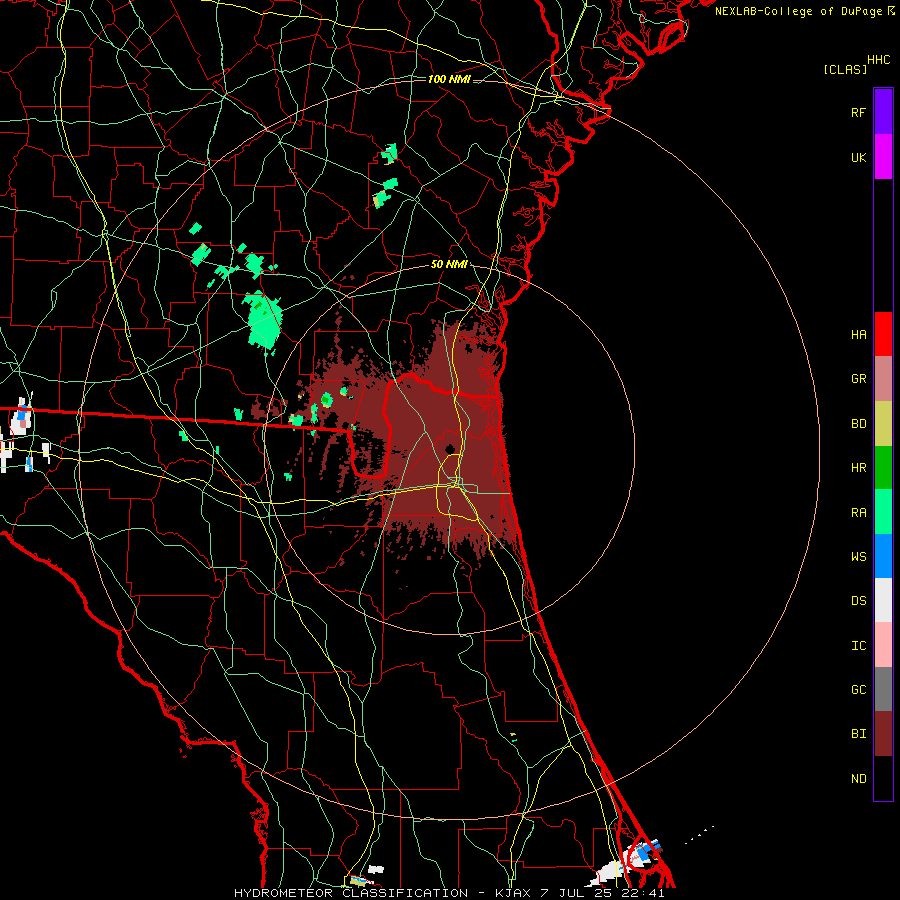Click the GC legend label
The width and height of the screenshot is (900, 900).
(858, 690)
